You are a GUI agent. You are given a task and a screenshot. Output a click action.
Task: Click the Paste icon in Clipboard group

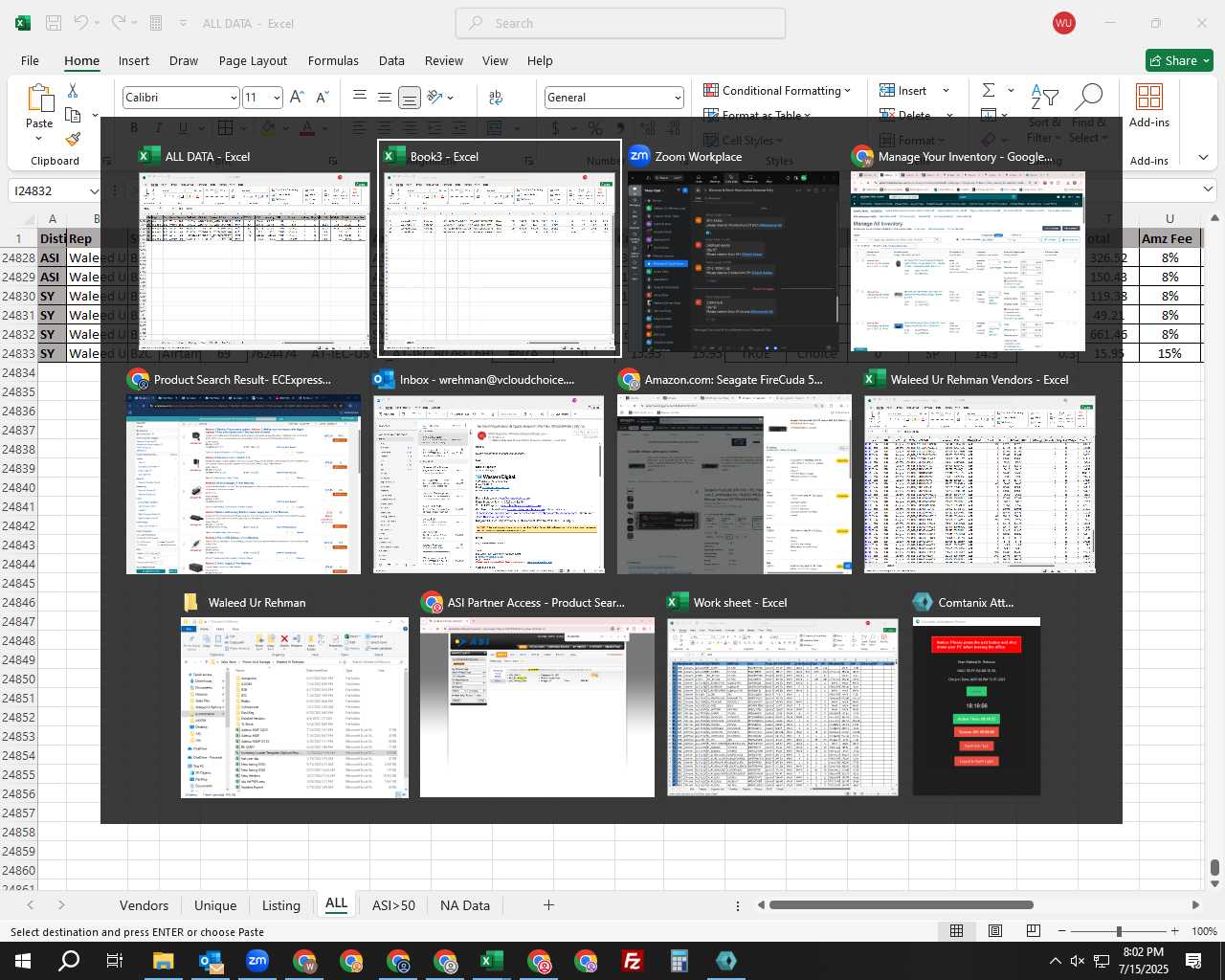pyautogui.click(x=39, y=99)
